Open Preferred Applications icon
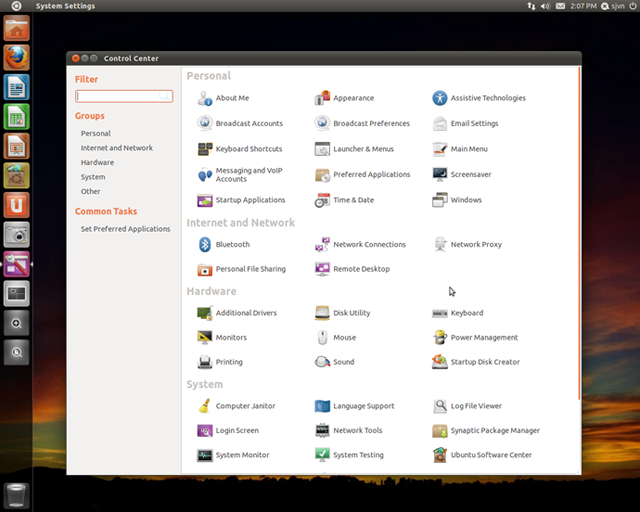Image resolution: width=640 pixels, height=512 pixels. click(322, 175)
